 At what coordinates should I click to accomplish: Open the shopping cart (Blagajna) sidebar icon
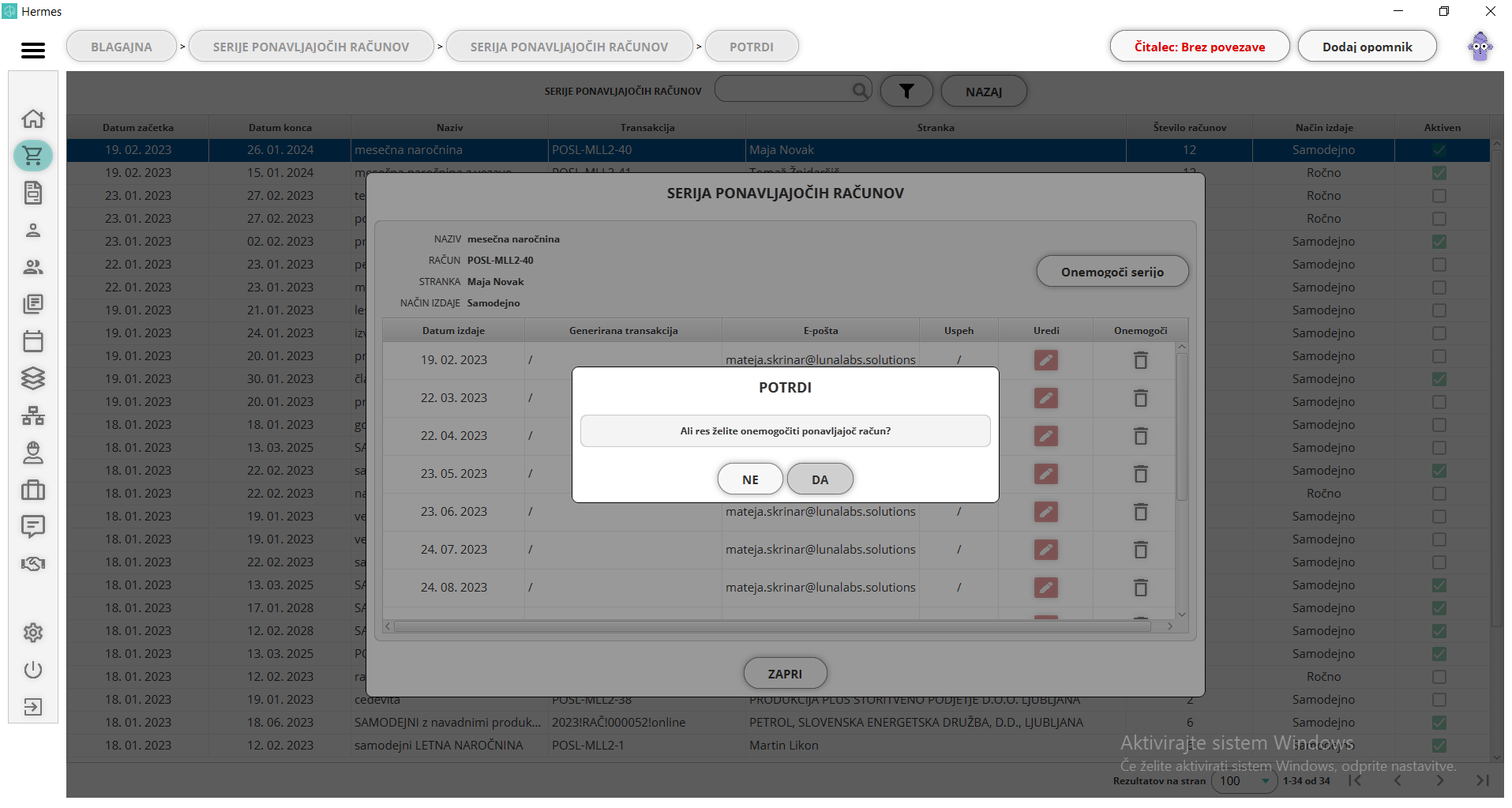[x=33, y=156]
